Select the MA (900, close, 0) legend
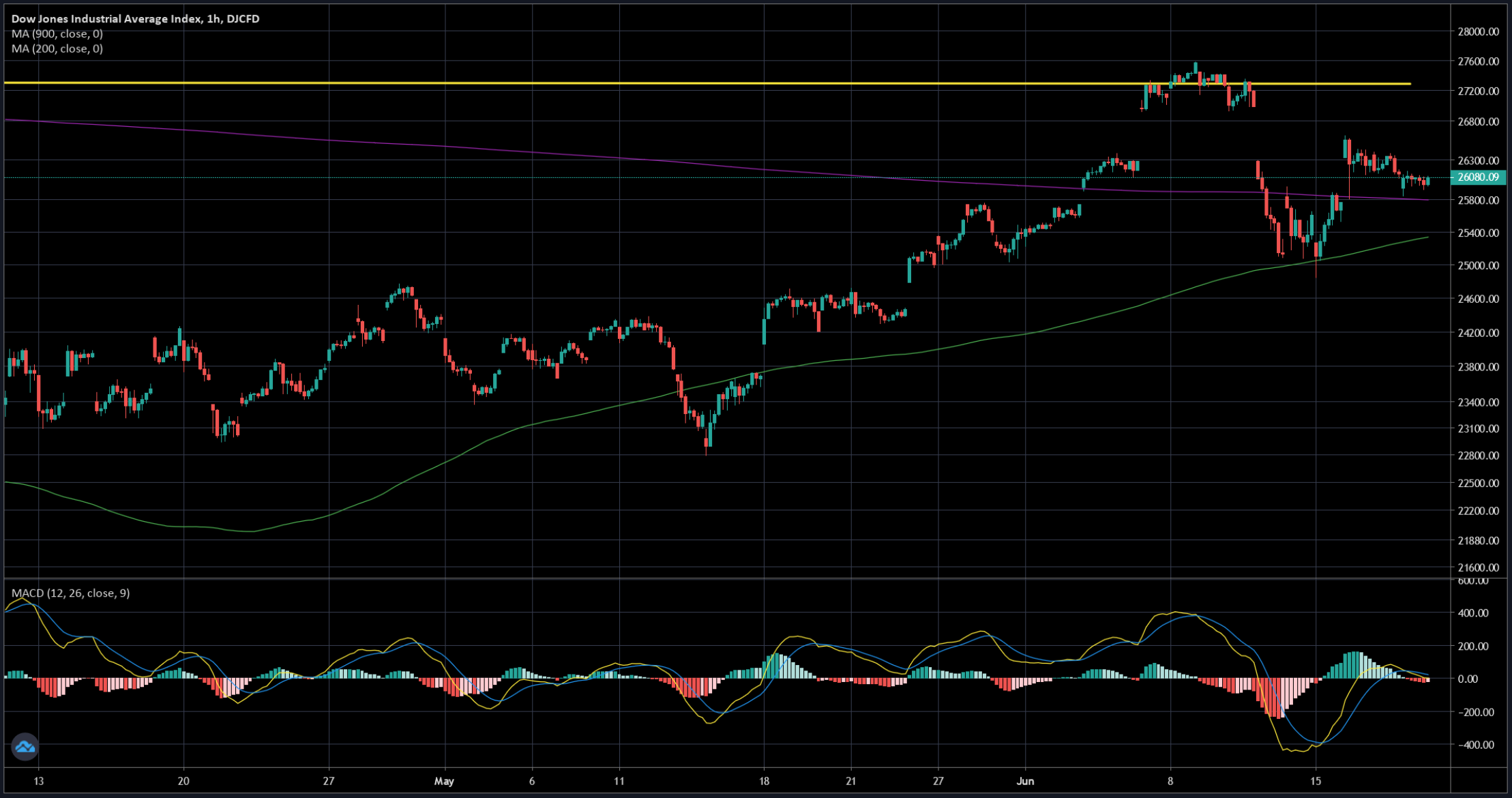Screen dimensions: 1512x798 tap(57, 34)
